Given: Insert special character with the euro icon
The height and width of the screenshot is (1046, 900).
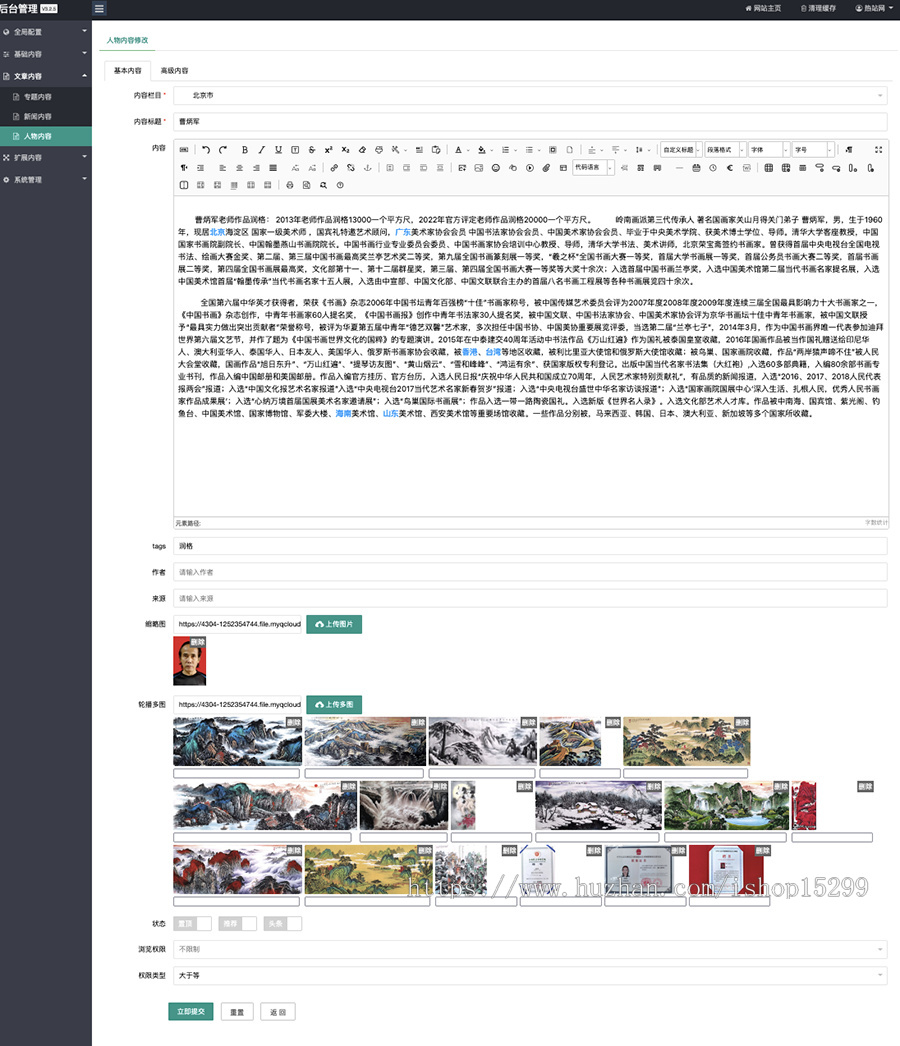Looking at the screenshot, I should click(x=729, y=168).
